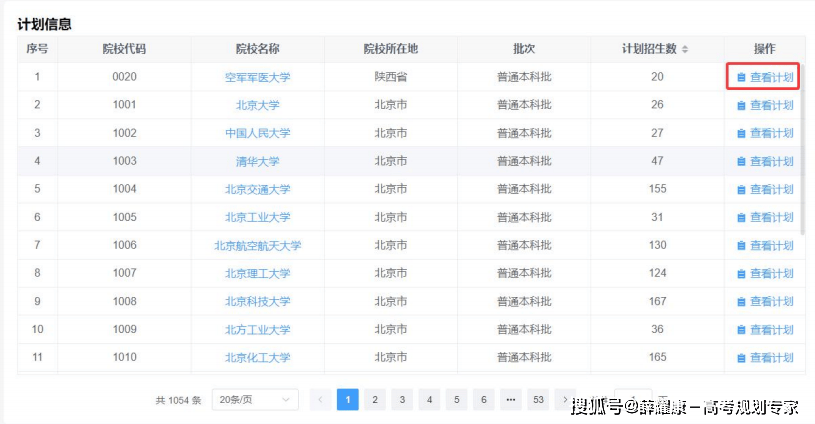The image size is (815, 424).
Task: Click enrollment count 47
Action: tap(658, 161)
